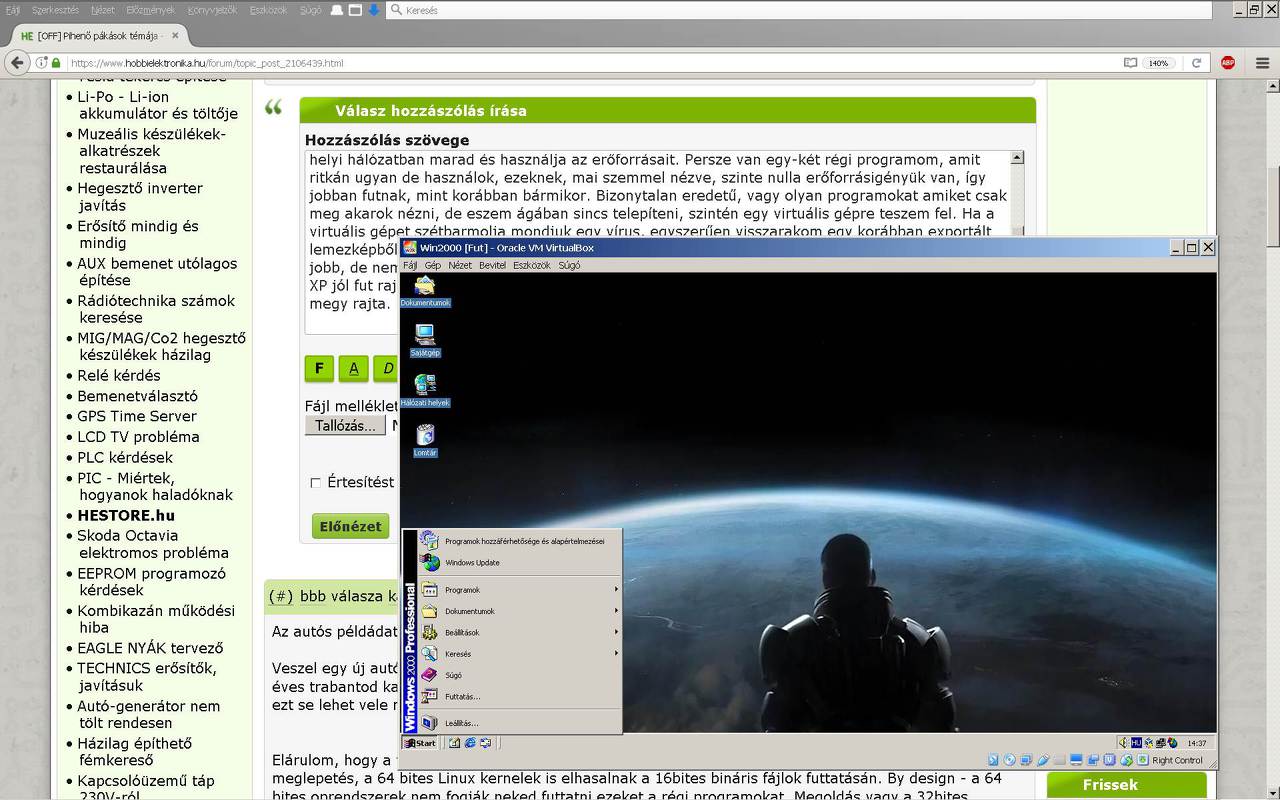Select the Sajátgép desktop icon
1280x800 pixels.
point(425,340)
